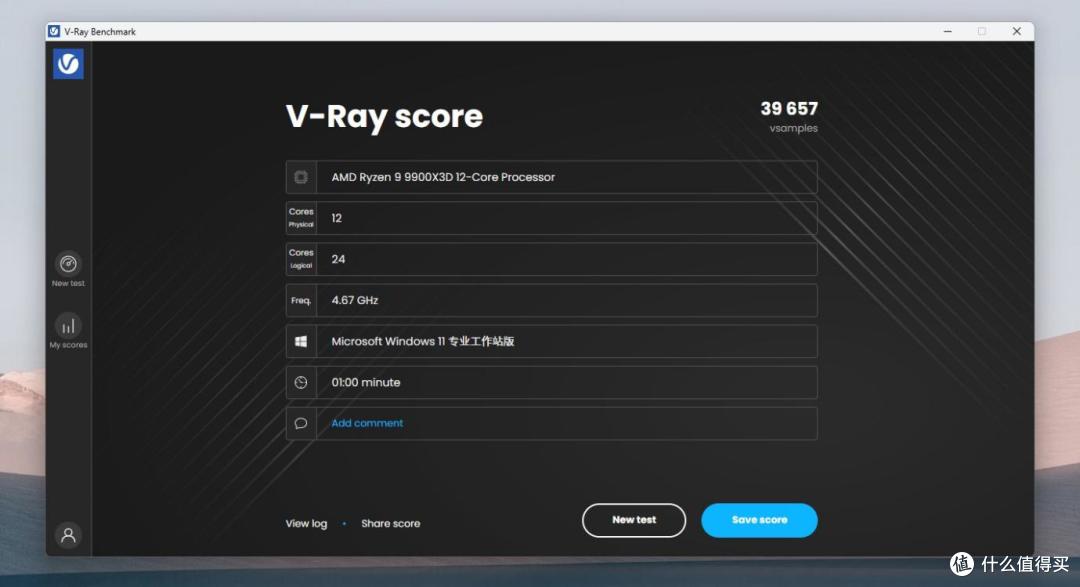The width and height of the screenshot is (1080, 587).
Task: Close the V-Ray Benchmark window
Action: (1017, 31)
